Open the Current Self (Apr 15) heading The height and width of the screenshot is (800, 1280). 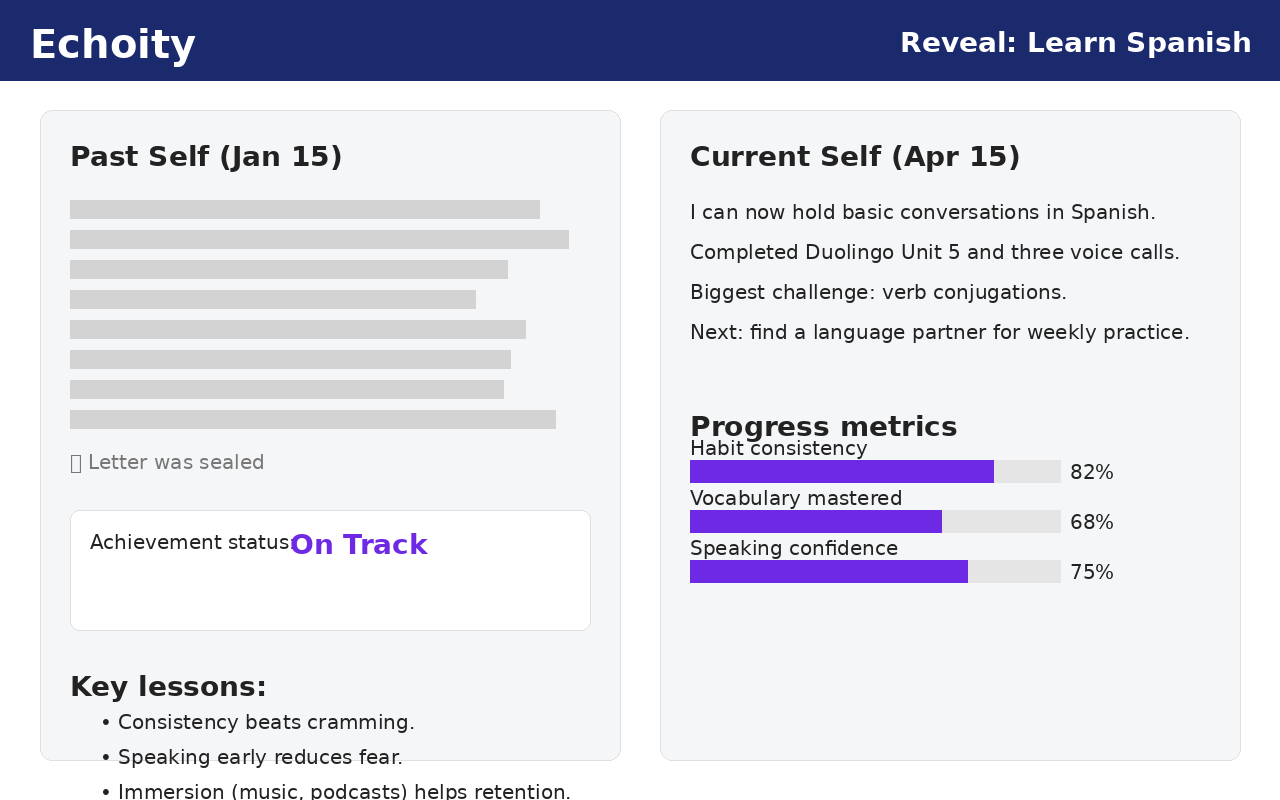click(855, 157)
